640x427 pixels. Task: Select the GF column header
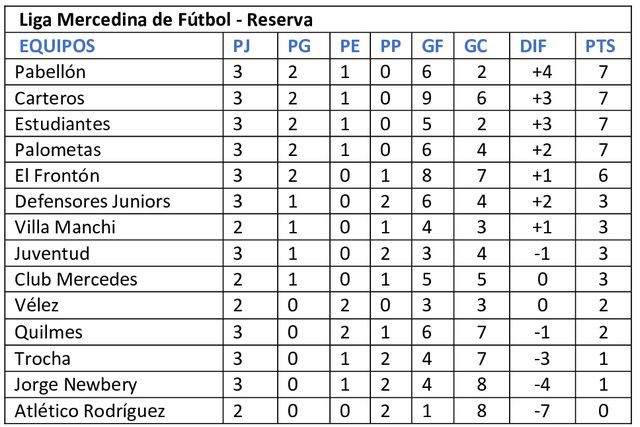click(x=433, y=45)
